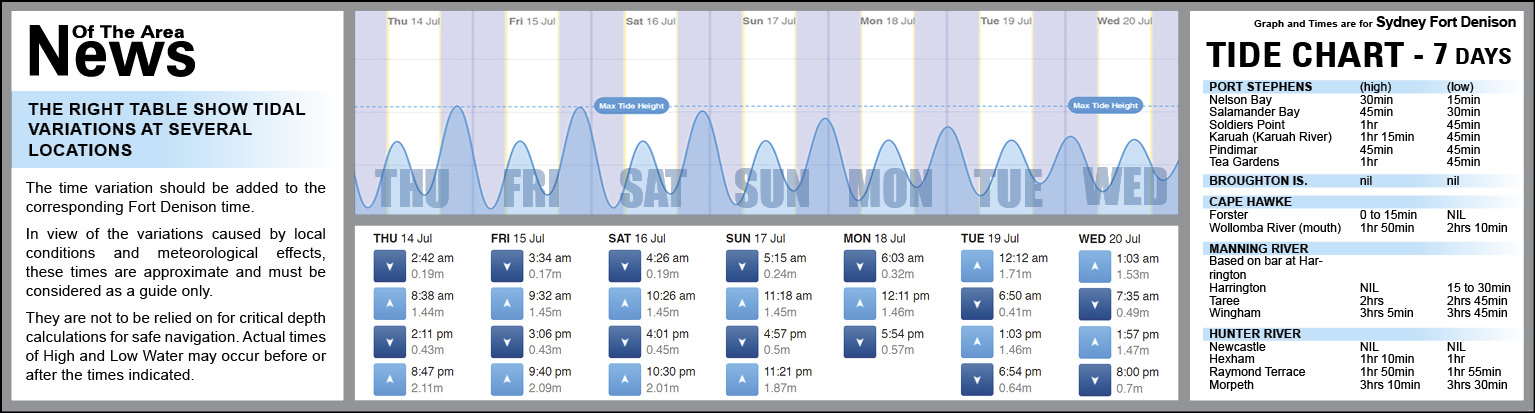
Task: Click the Saturday 4:01 pm low tide icon
Action: (x=625, y=341)
